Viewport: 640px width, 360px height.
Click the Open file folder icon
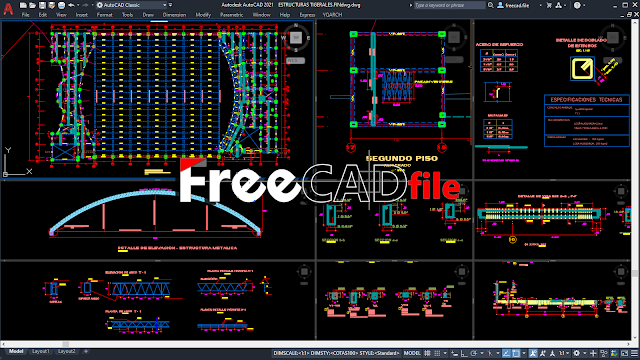point(33,5)
